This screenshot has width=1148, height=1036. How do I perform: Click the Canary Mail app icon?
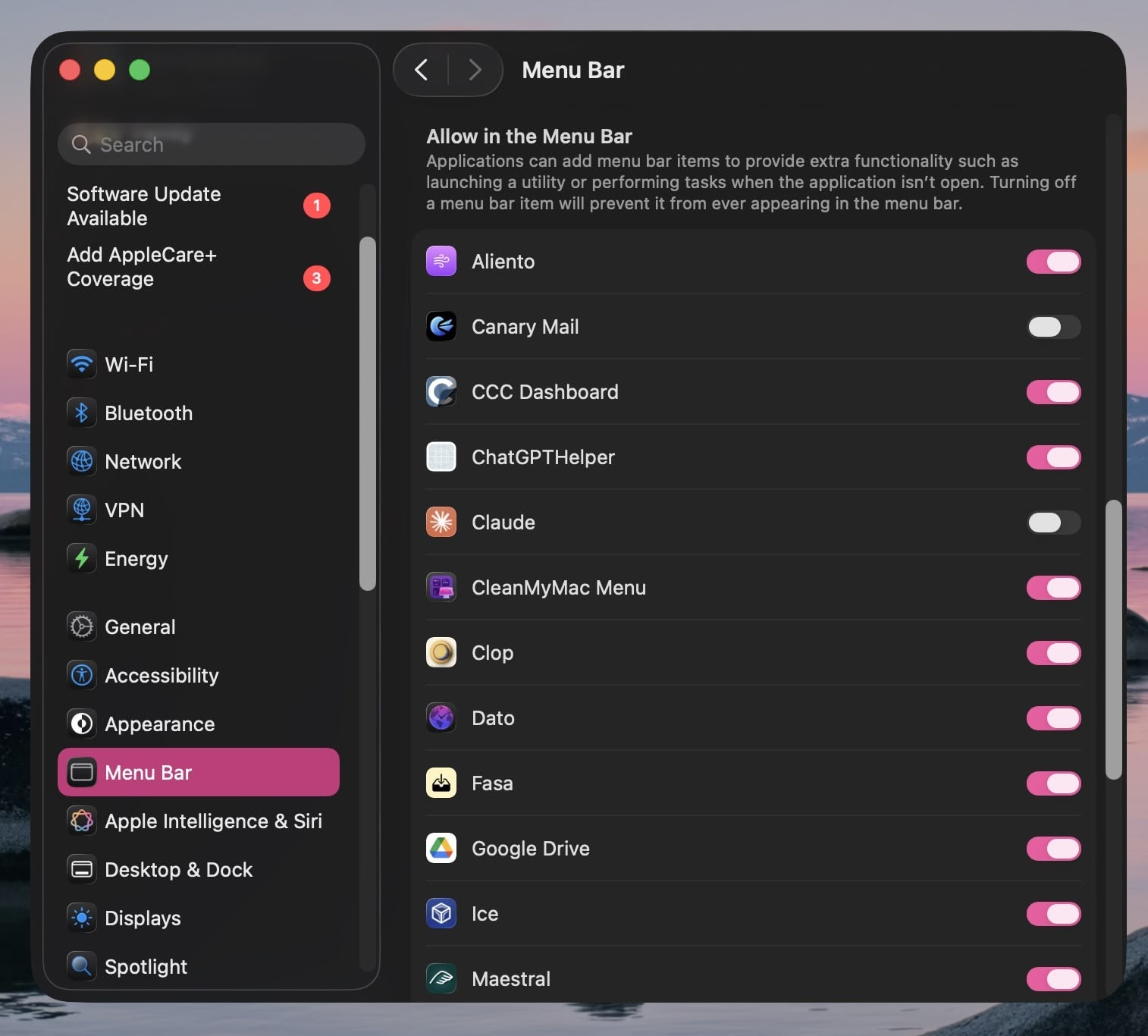coord(441,327)
